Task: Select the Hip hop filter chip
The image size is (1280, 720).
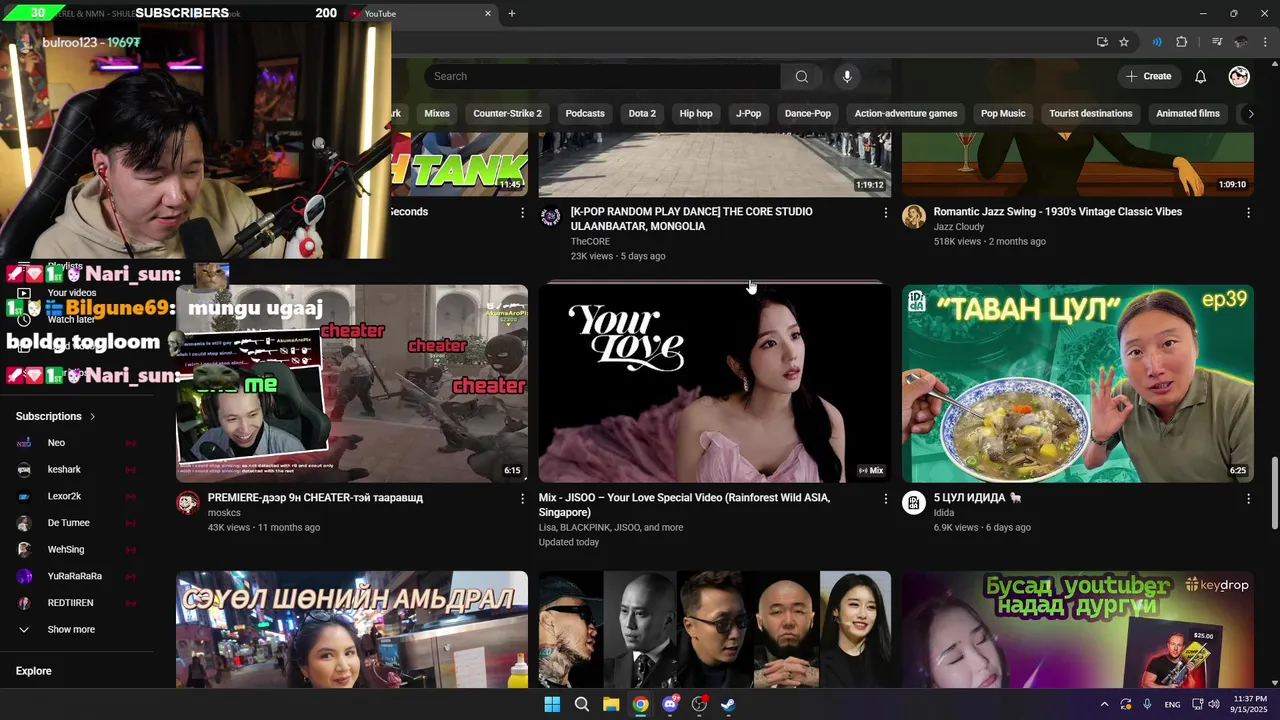Action: point(696,113)
